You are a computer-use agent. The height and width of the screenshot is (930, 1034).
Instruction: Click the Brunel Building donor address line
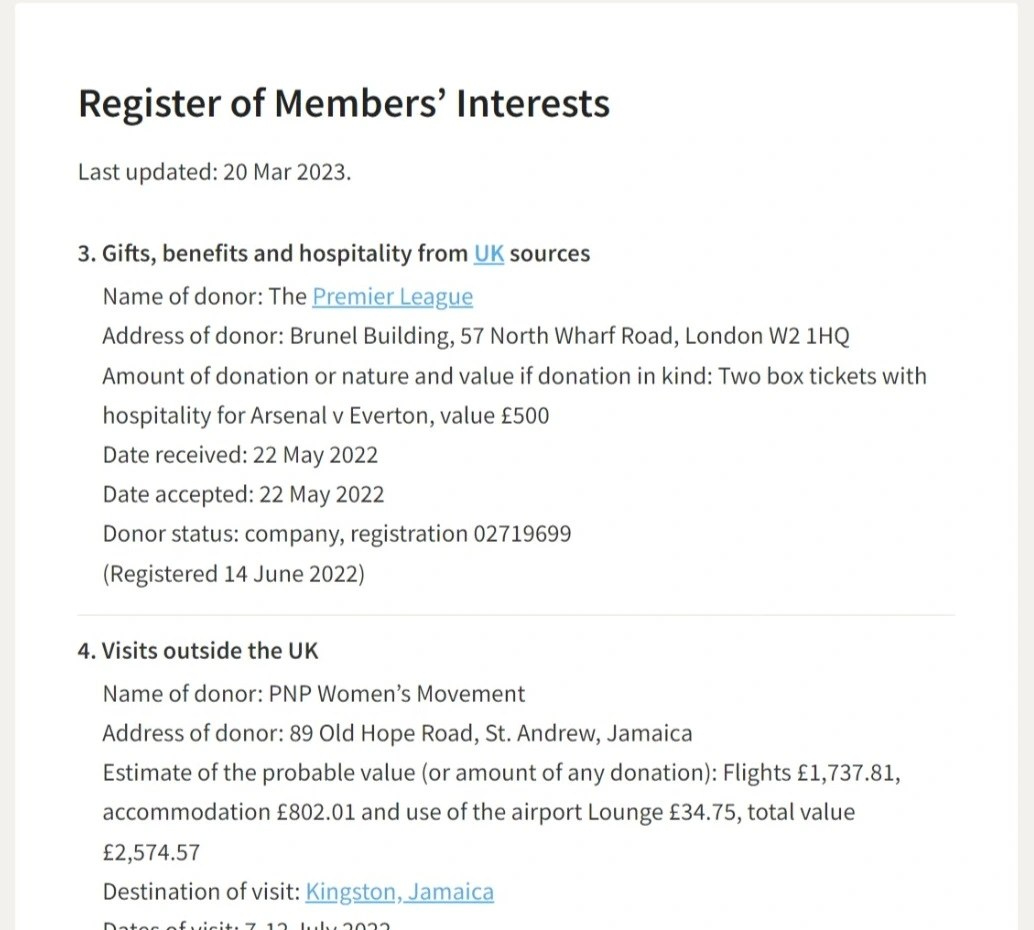pyautogui.click(x=475, y=336)
